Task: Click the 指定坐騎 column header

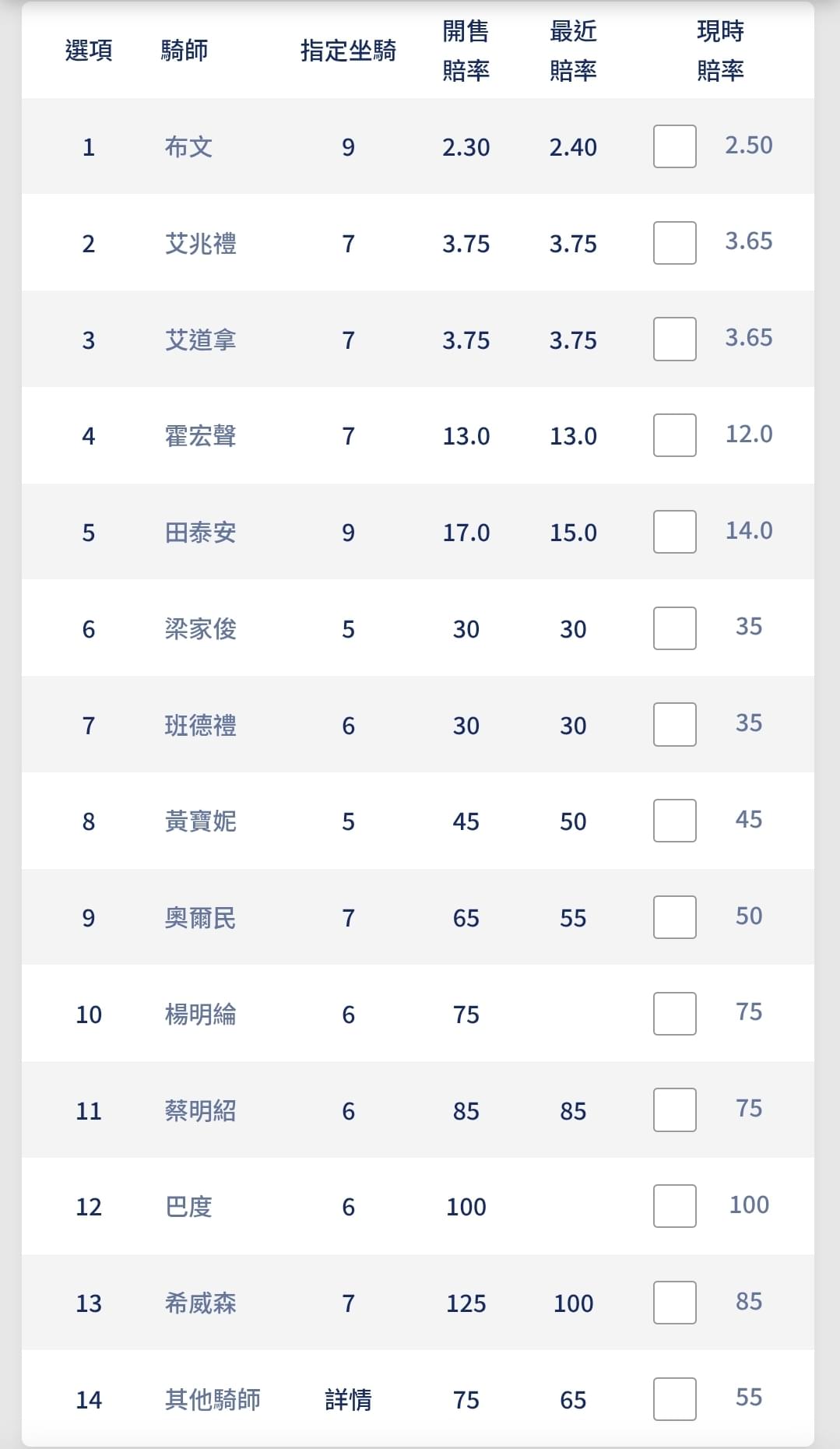Action: pos(348,51)
